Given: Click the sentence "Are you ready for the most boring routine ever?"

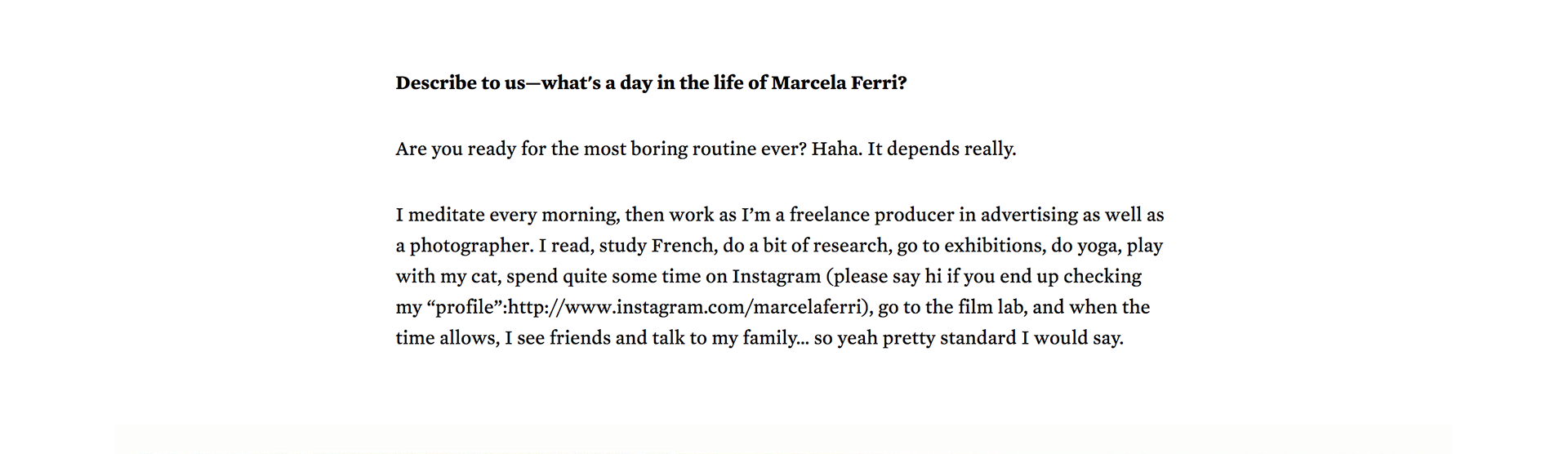Looking at the screenshot, I should click(600, 149).
